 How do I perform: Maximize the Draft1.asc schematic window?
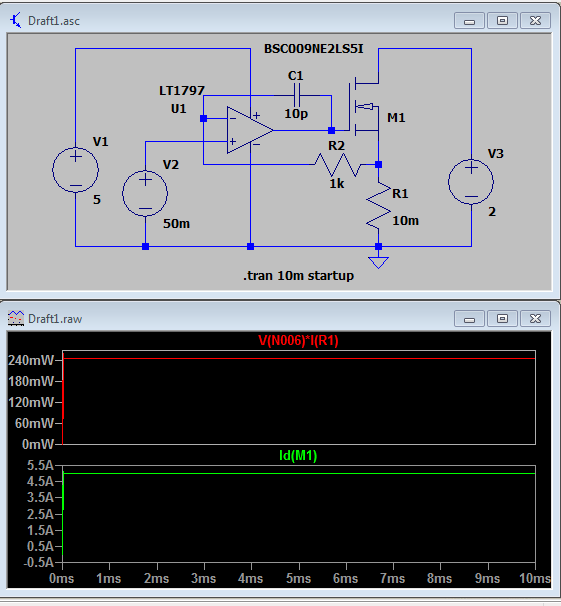(x=502, y=21)
